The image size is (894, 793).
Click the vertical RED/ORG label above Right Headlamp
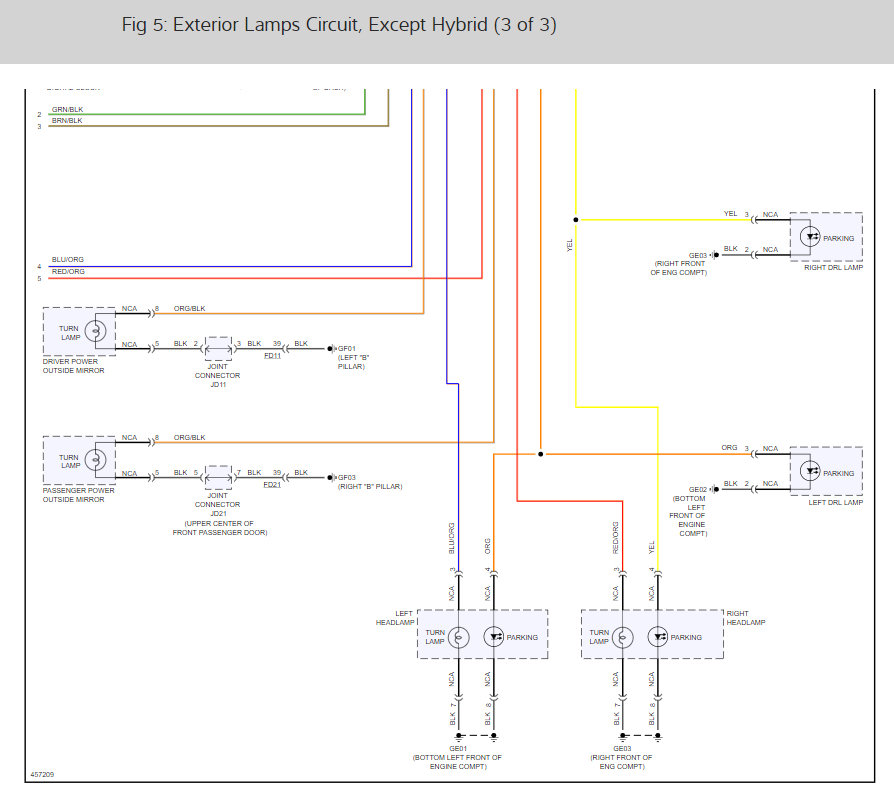[x=616, y=538]
